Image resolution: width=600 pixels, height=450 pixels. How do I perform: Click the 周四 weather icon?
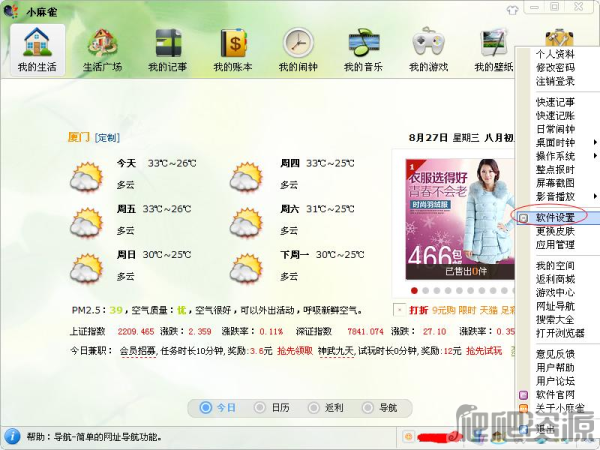point(246,177)
